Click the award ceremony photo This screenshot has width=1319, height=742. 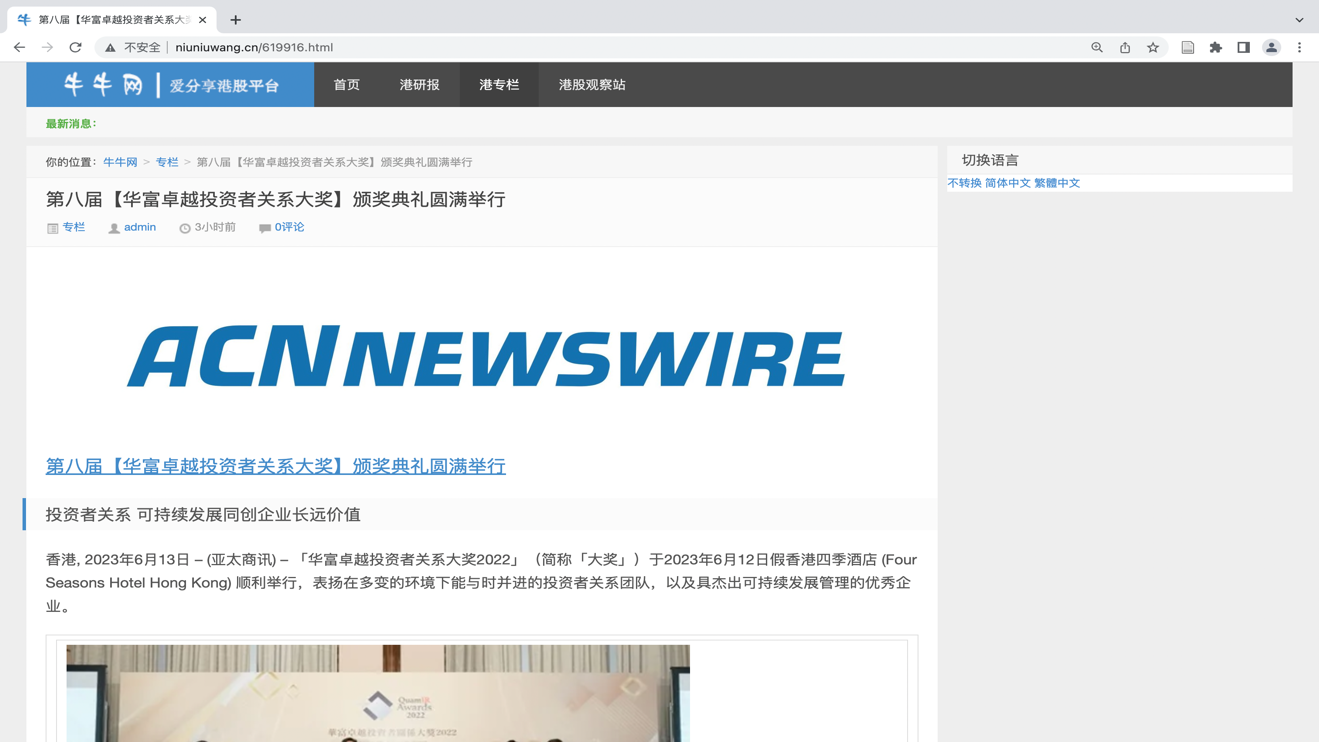click(378, 693)
